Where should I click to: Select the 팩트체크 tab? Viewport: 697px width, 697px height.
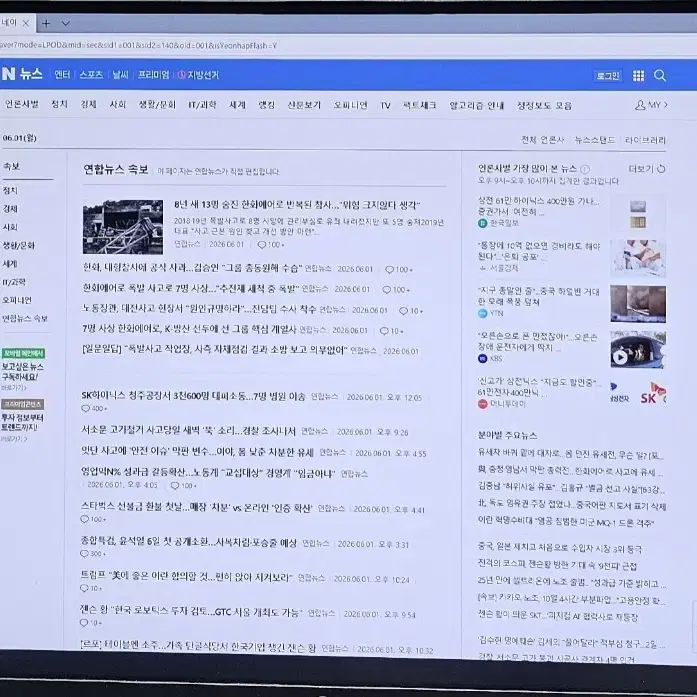(419, 105)
